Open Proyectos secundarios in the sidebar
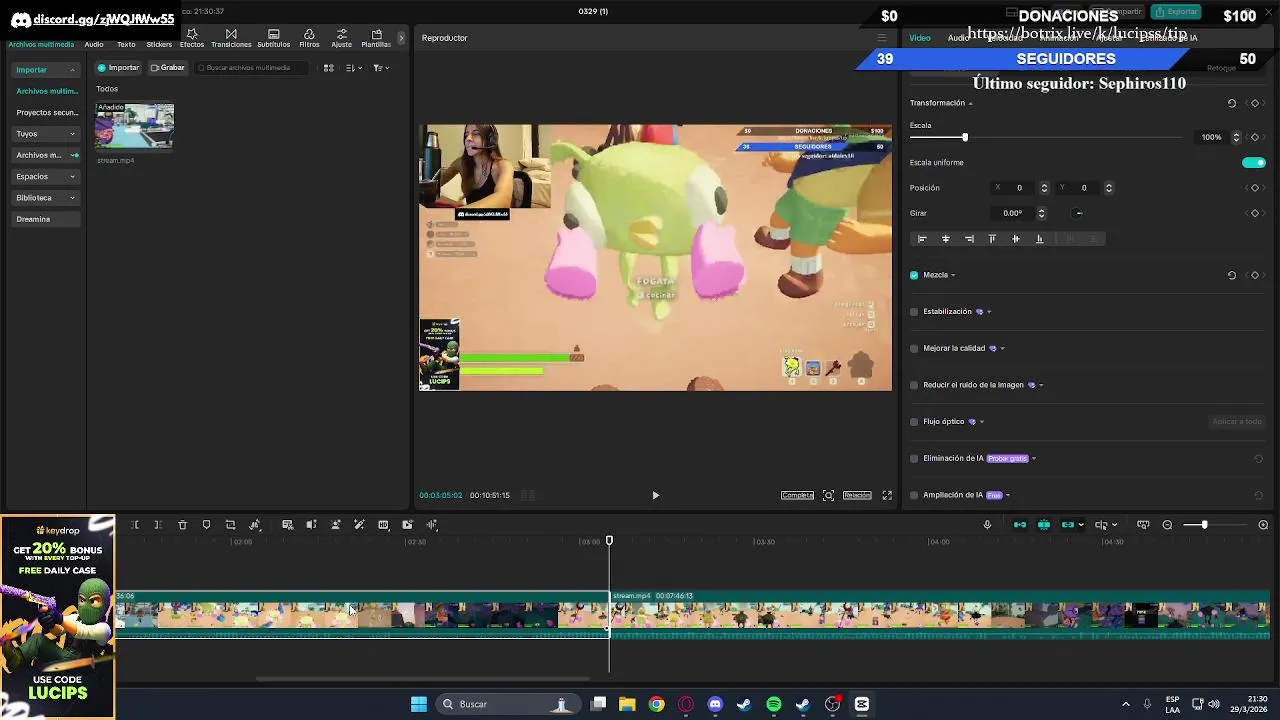This screenshot has height=720, width=1280. click(47, 113)
